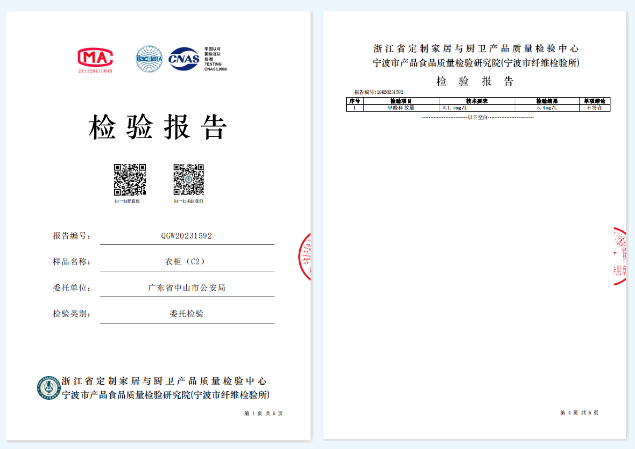
Task: Click inspection type value 委托检验
Action: (x=187, y=313)
